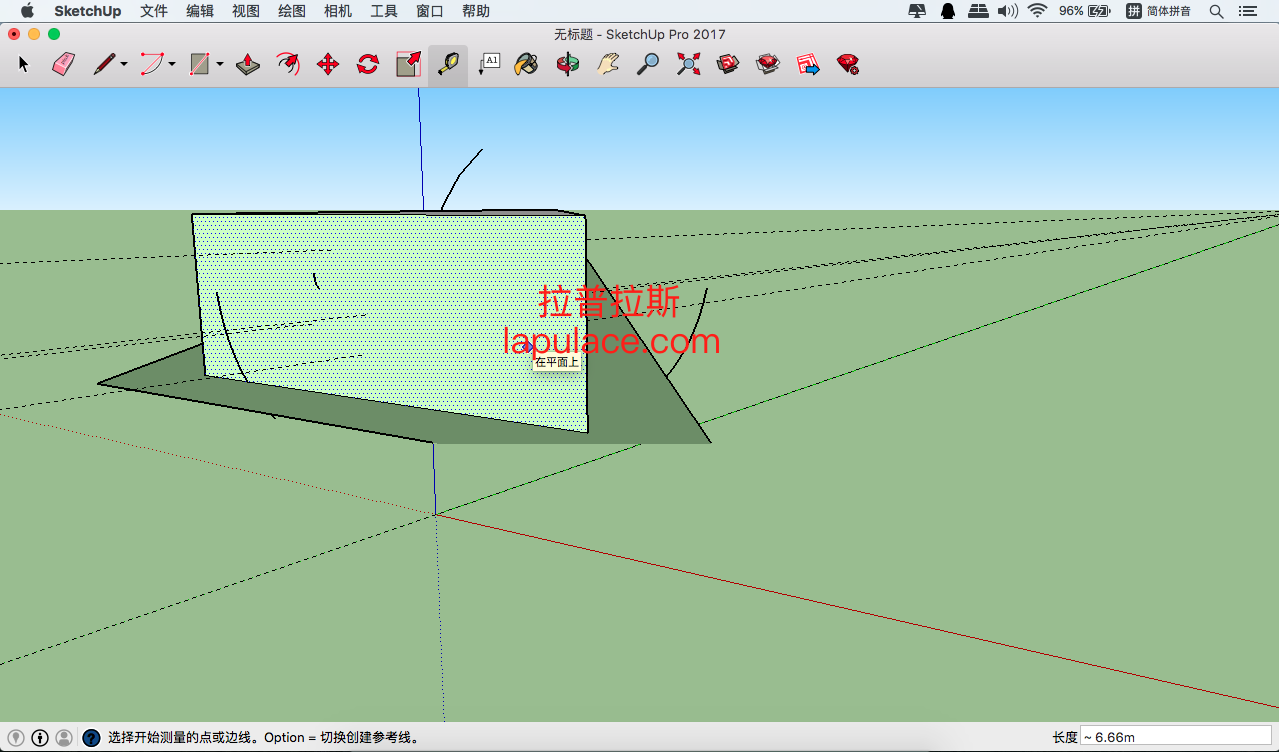The width and height of the screenshot is (1279, 752).
Task: Select the Rotate tool
Action: (x=368, y=65)
